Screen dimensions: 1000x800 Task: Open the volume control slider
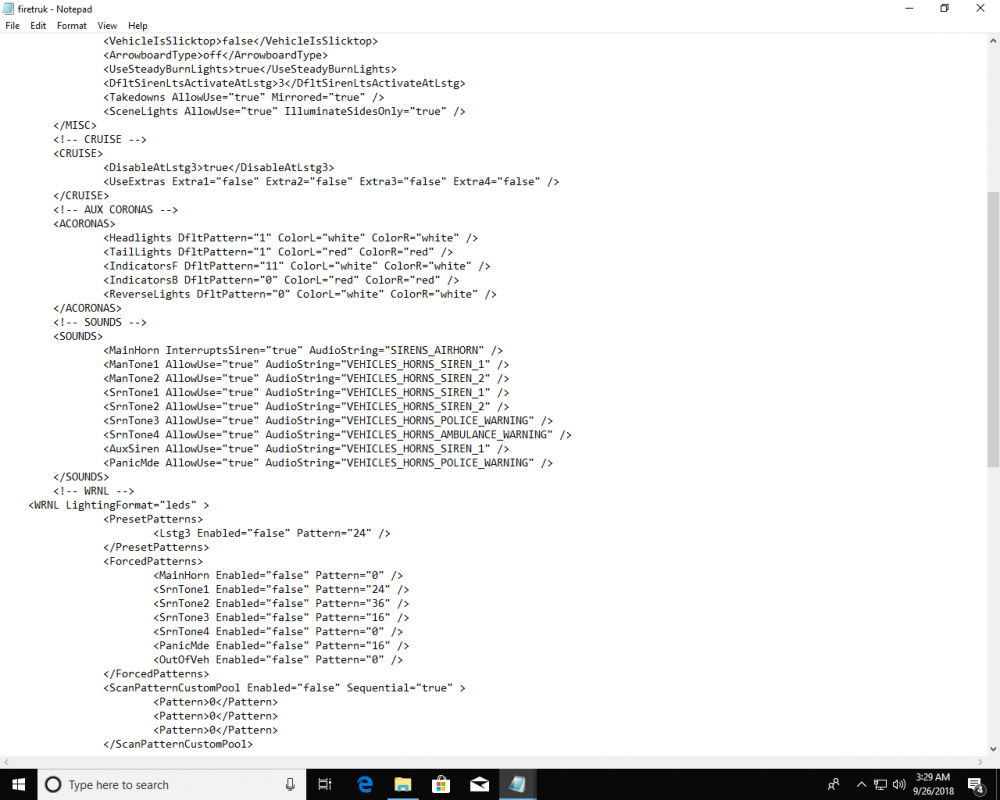898,784
